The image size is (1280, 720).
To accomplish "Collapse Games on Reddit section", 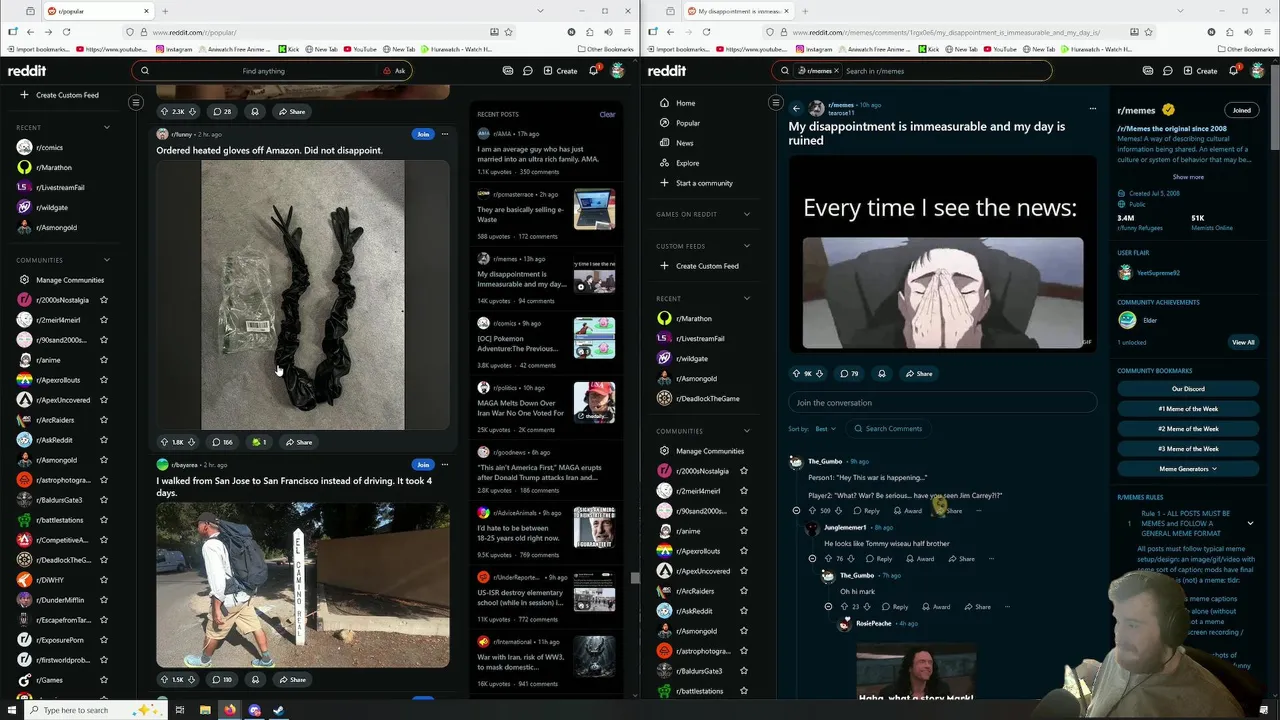I will pos(746,214).
